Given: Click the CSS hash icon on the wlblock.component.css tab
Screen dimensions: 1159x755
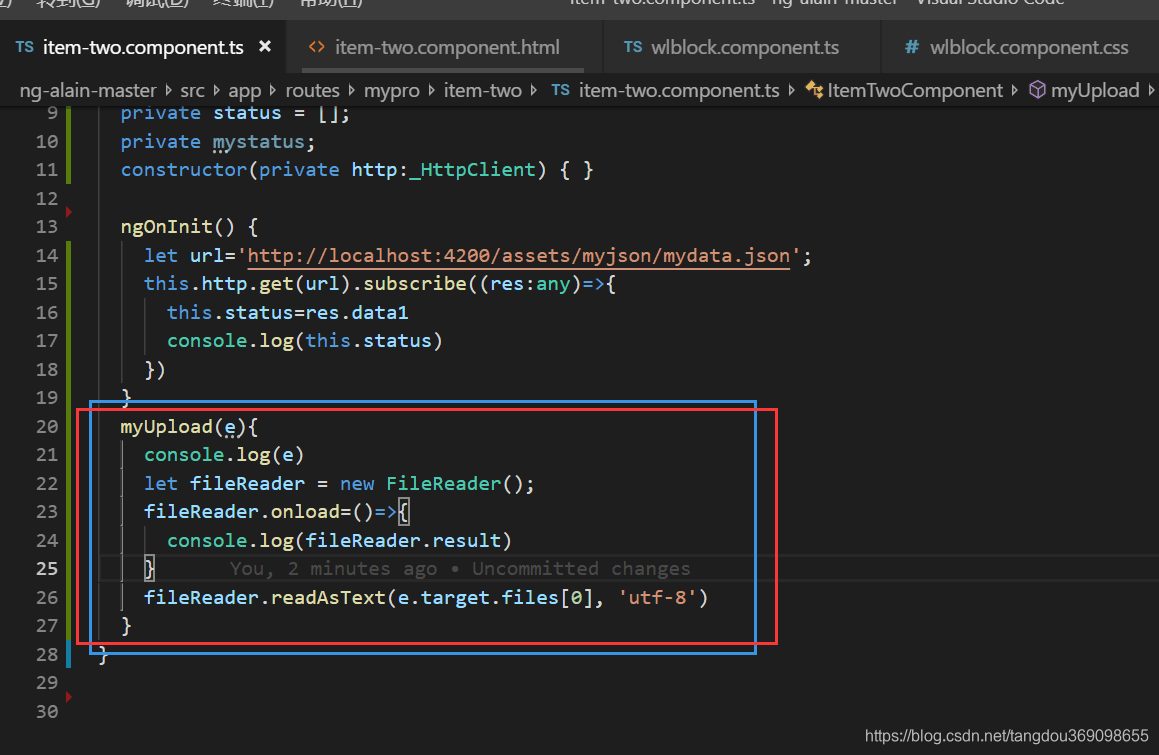Looking at the screenshot, I should point(912,47).
